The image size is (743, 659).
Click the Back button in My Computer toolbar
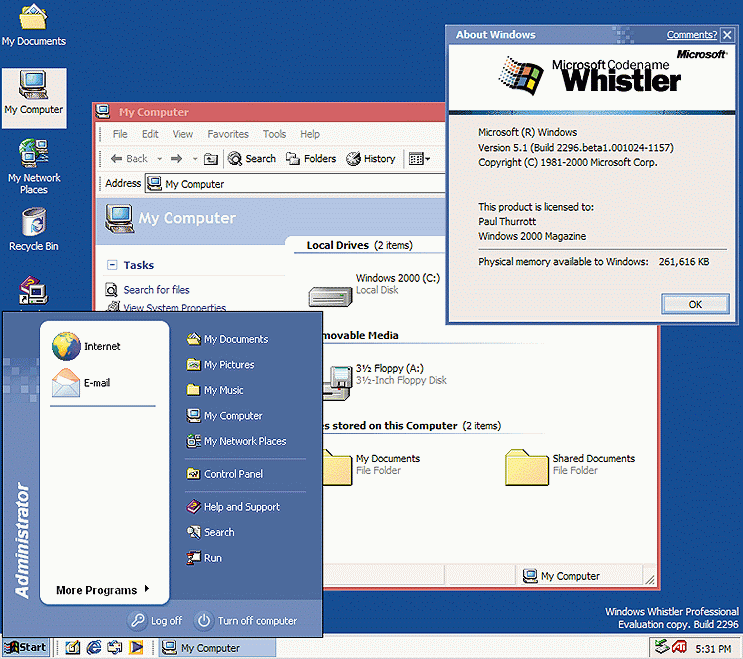point(129,159)
